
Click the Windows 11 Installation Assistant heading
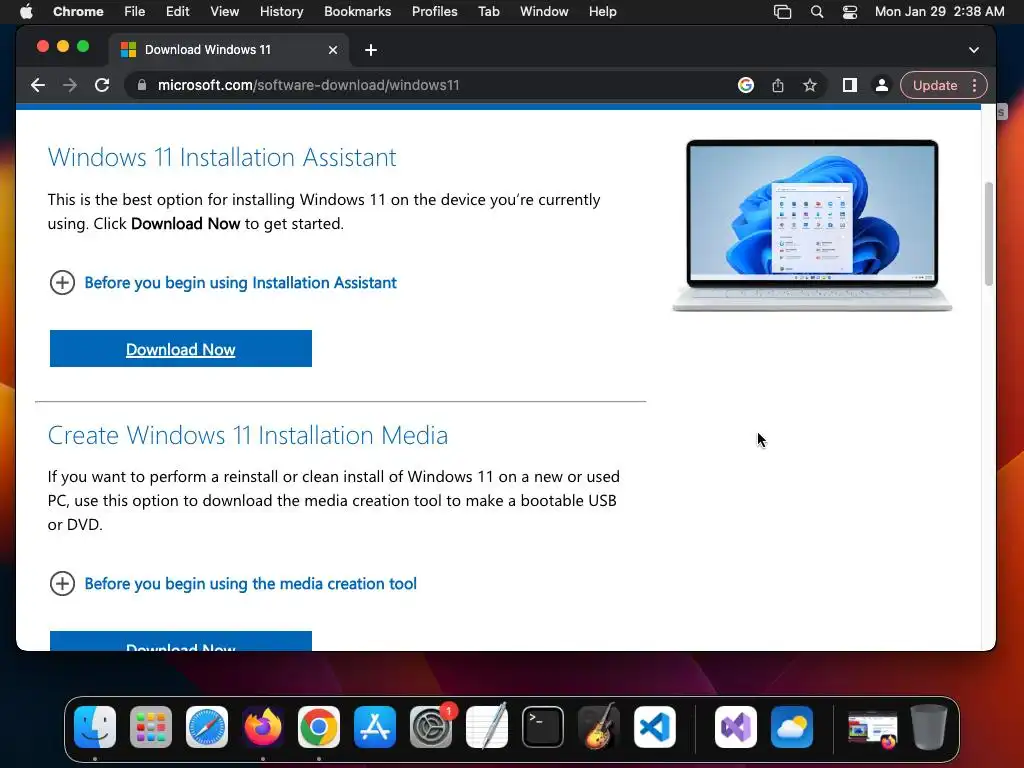coord(222,157)
